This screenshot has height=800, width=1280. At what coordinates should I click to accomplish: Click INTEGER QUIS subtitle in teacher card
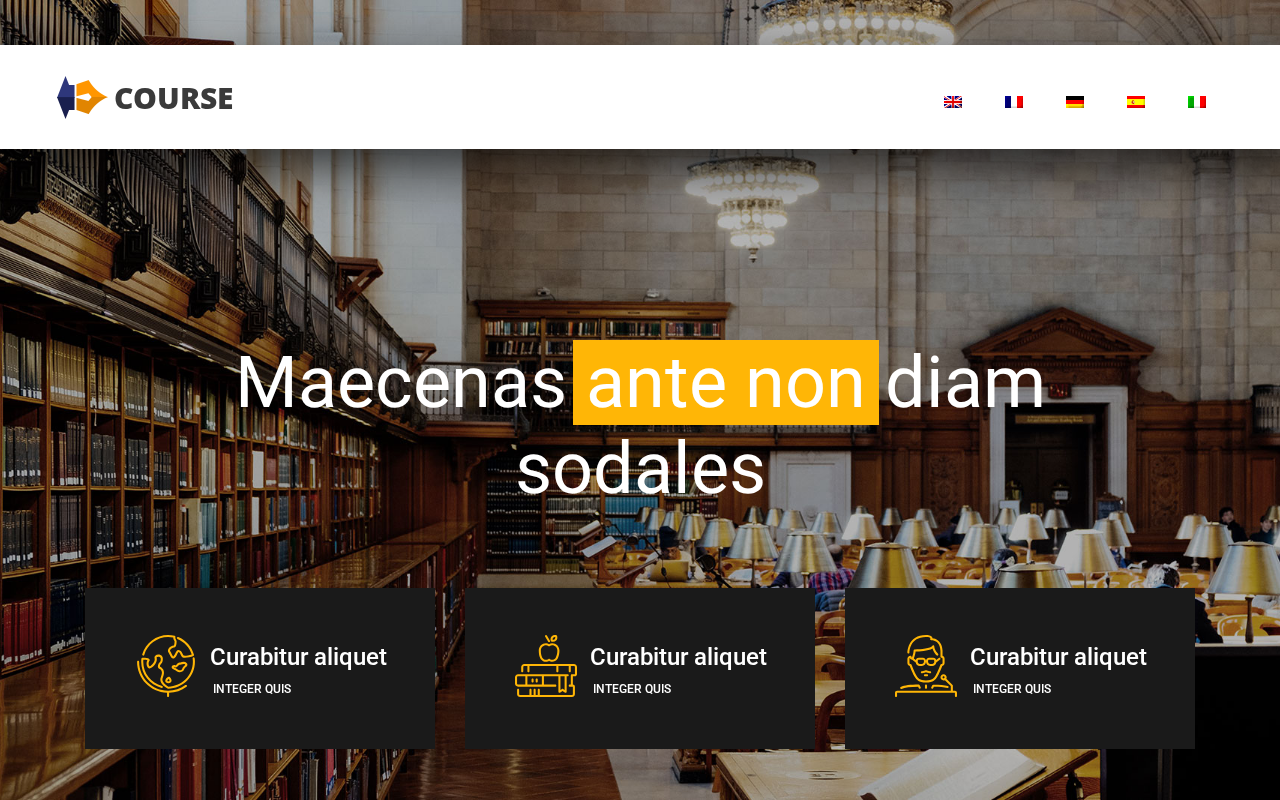tap(1012, 689)
